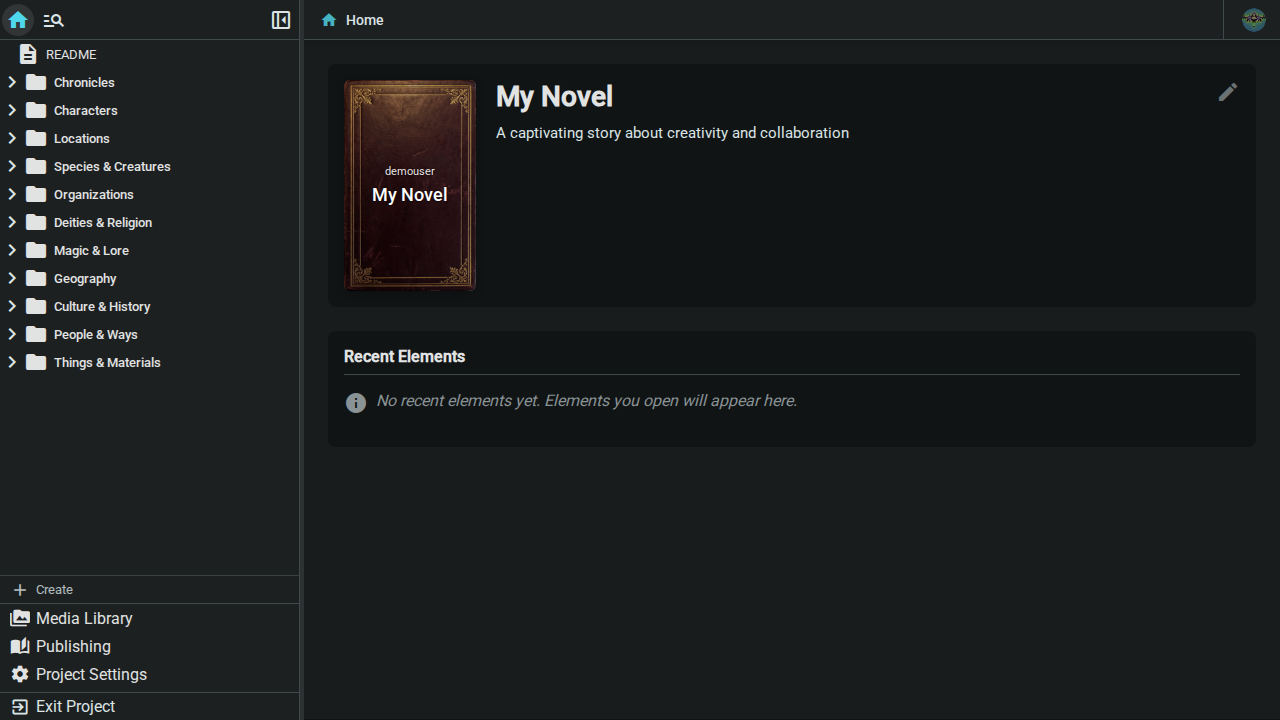
Task: Click the Publishing book icon
Action: [x=20, y=646]
